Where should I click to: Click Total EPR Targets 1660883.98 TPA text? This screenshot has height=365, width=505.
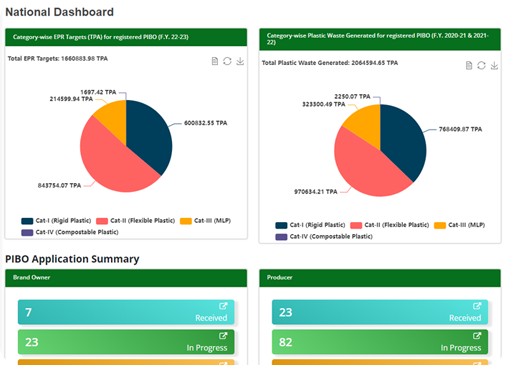(58, 59)
